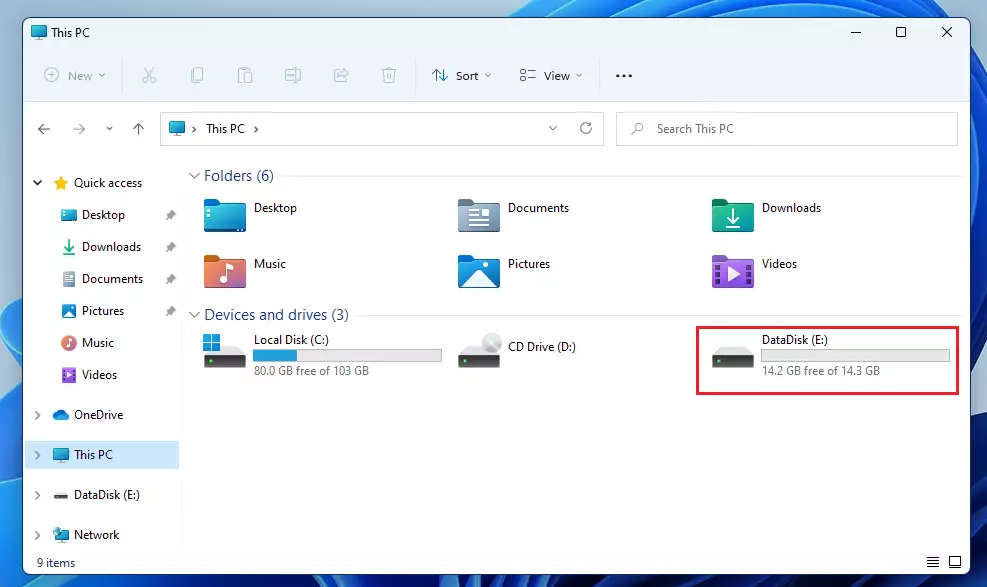Unpin Desktop using its pin icon

click(171, 215)
